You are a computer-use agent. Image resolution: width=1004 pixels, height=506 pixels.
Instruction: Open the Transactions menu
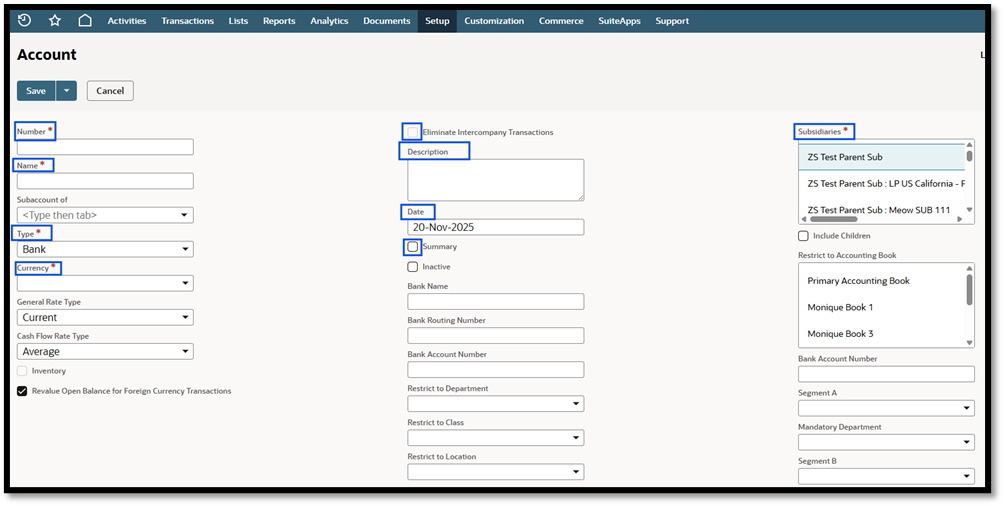(x=188, y=20)
